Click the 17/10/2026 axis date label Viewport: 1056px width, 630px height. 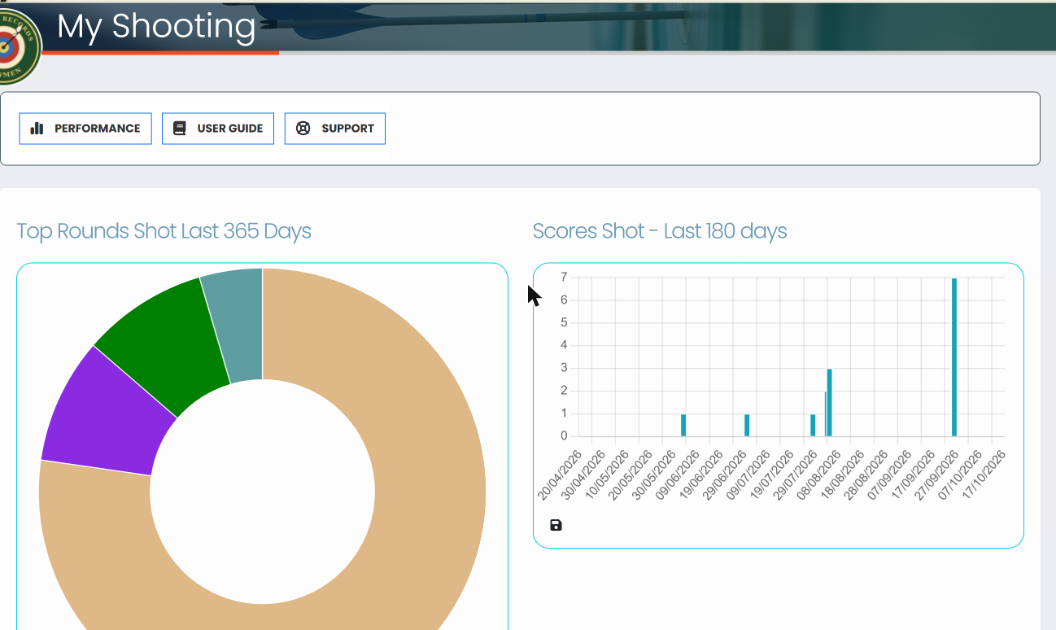(x=983, y=475)
